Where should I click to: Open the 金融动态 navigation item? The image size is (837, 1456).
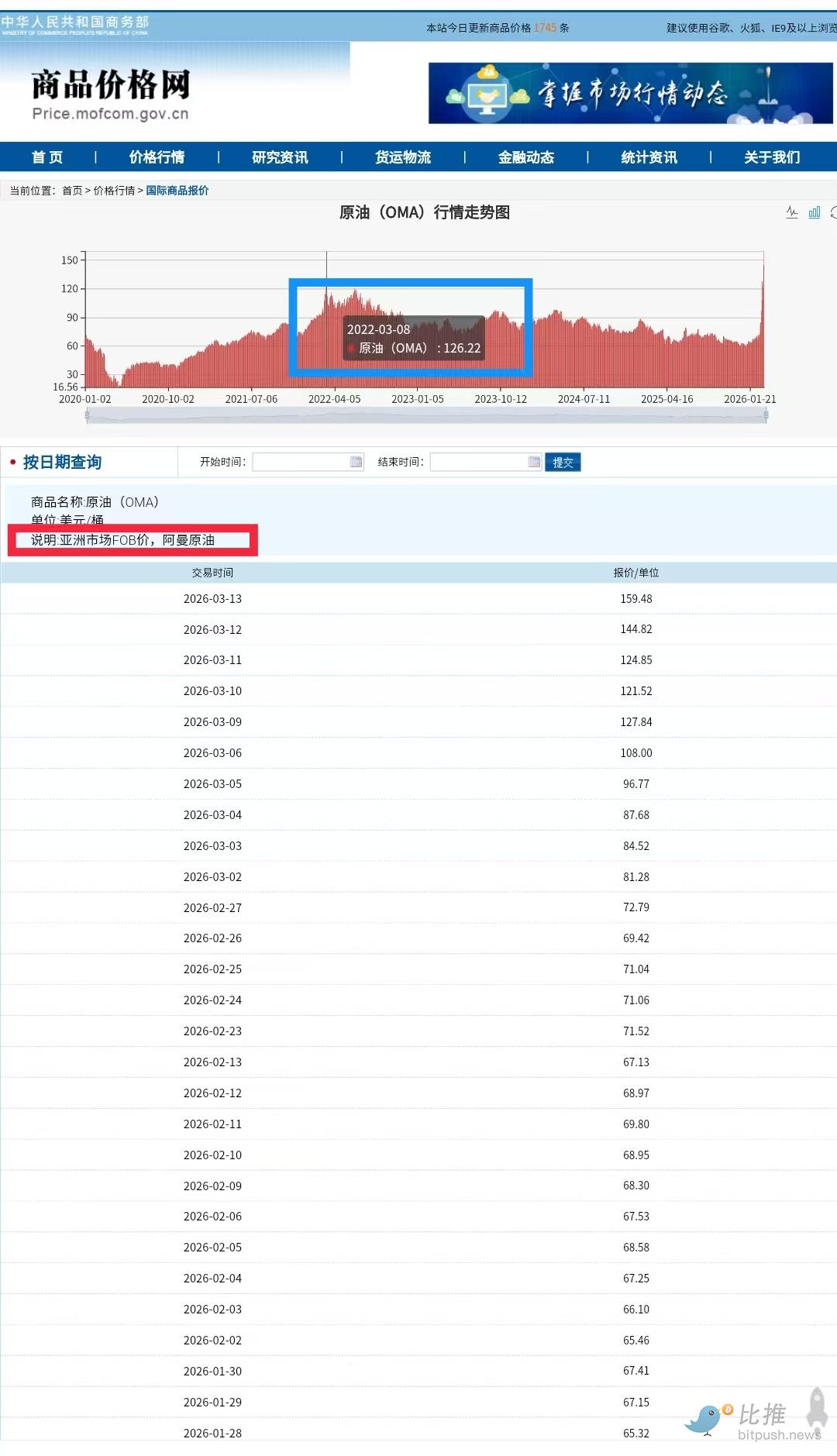click(x=526, y=157)
